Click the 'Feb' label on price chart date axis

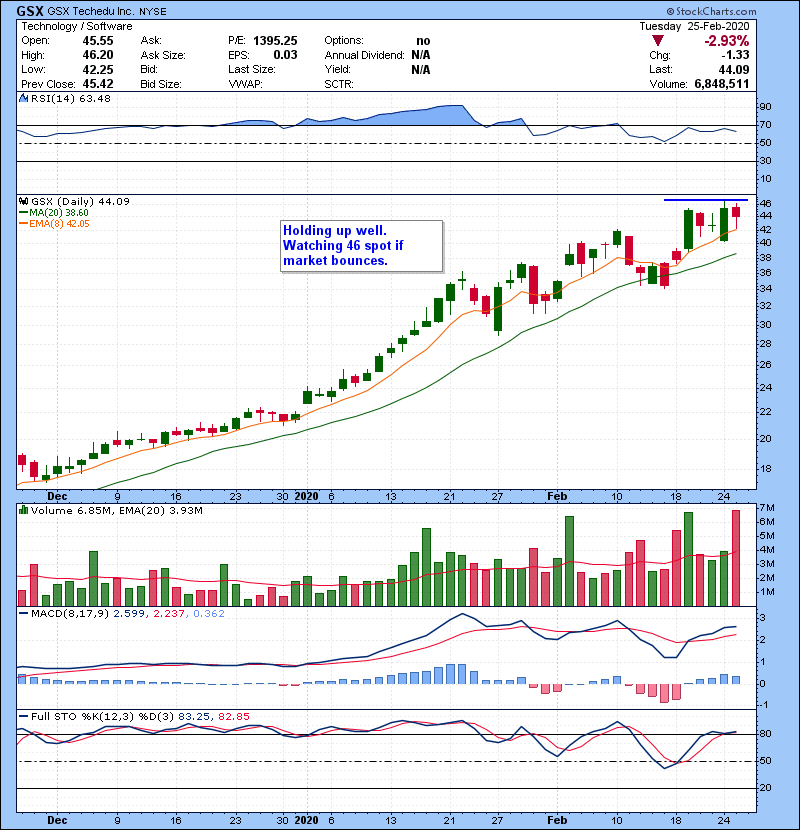click(557, 496)
